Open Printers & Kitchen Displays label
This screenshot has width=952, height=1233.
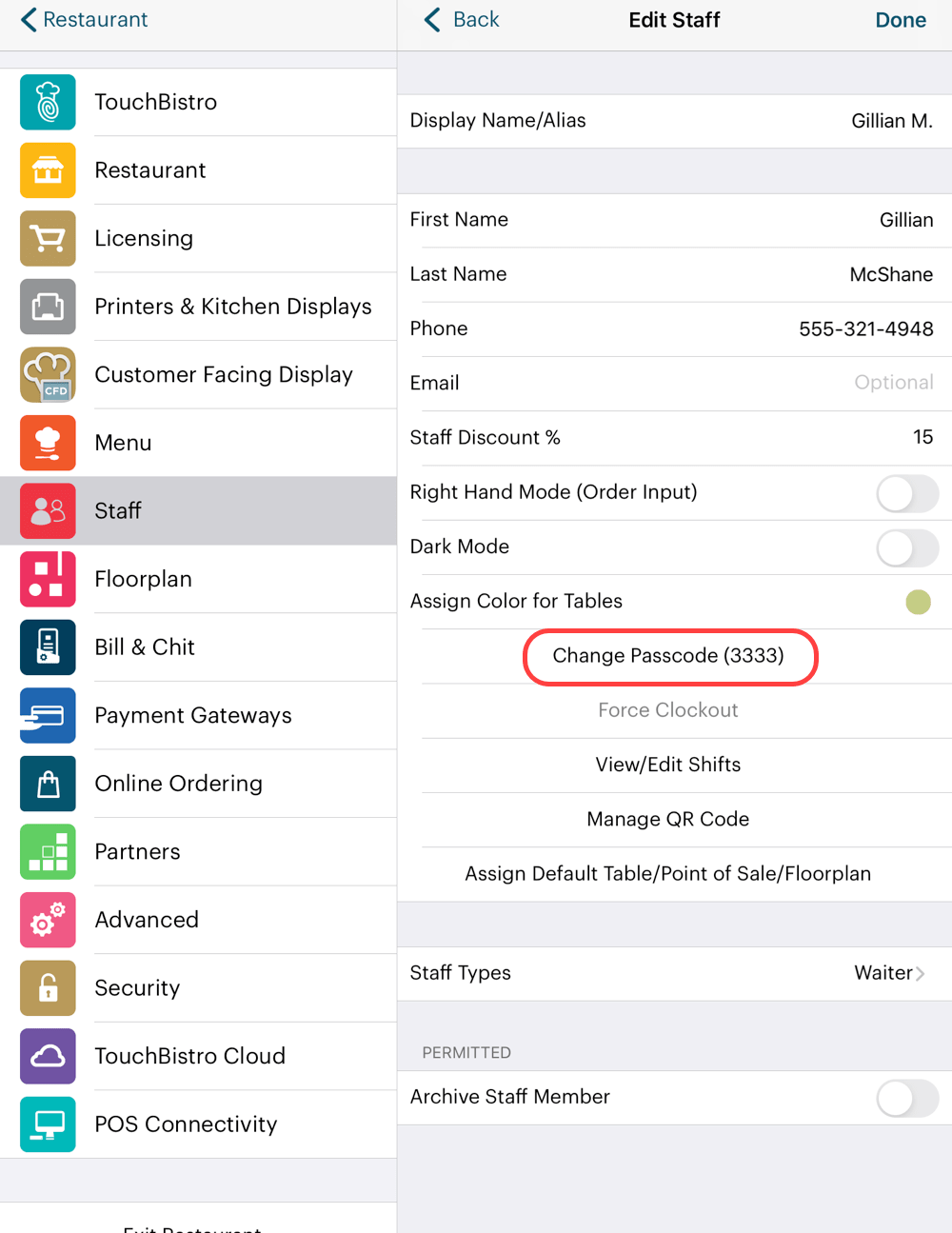point(233,307)
